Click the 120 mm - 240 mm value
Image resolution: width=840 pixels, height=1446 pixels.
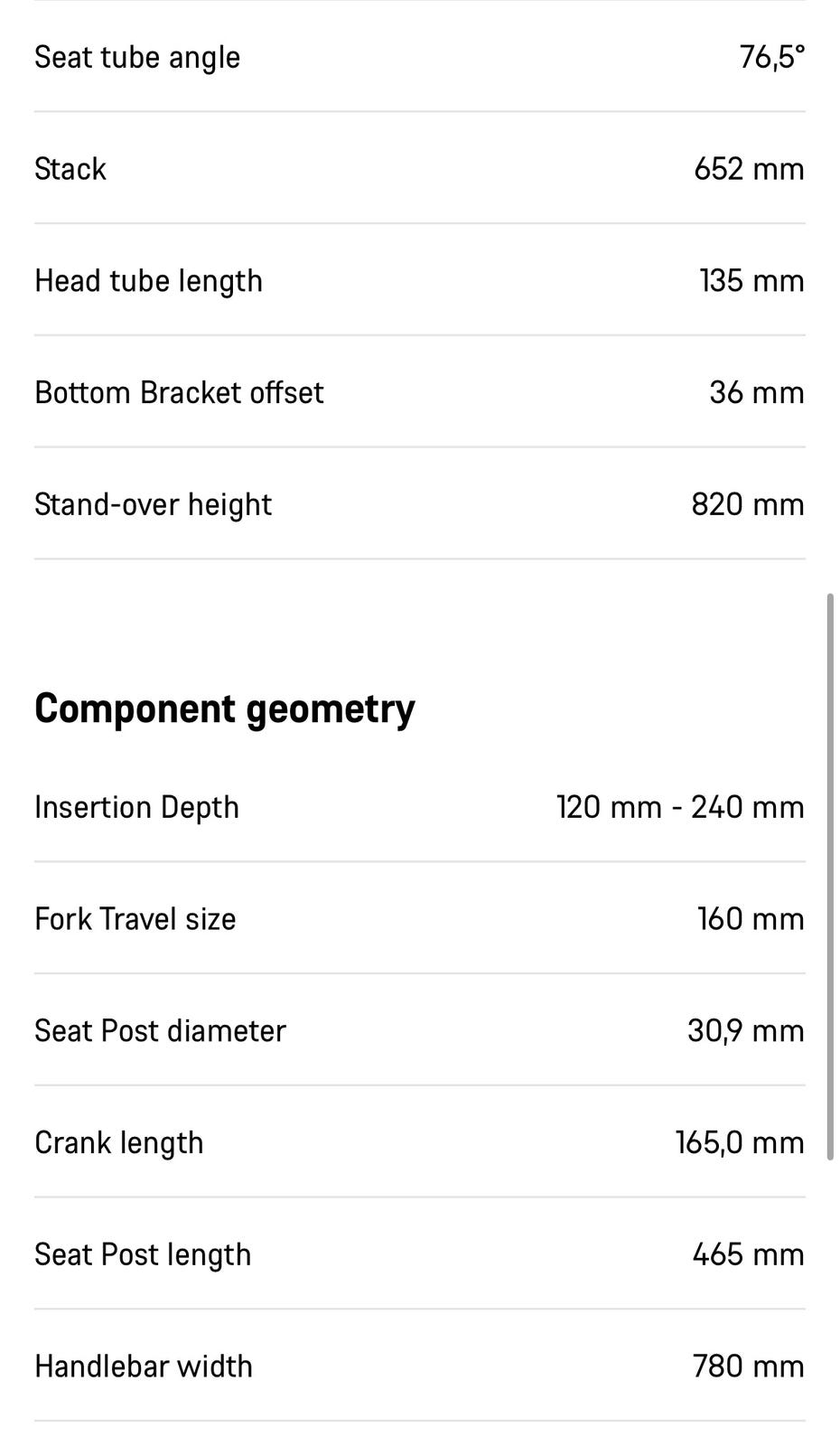(680, 807)
